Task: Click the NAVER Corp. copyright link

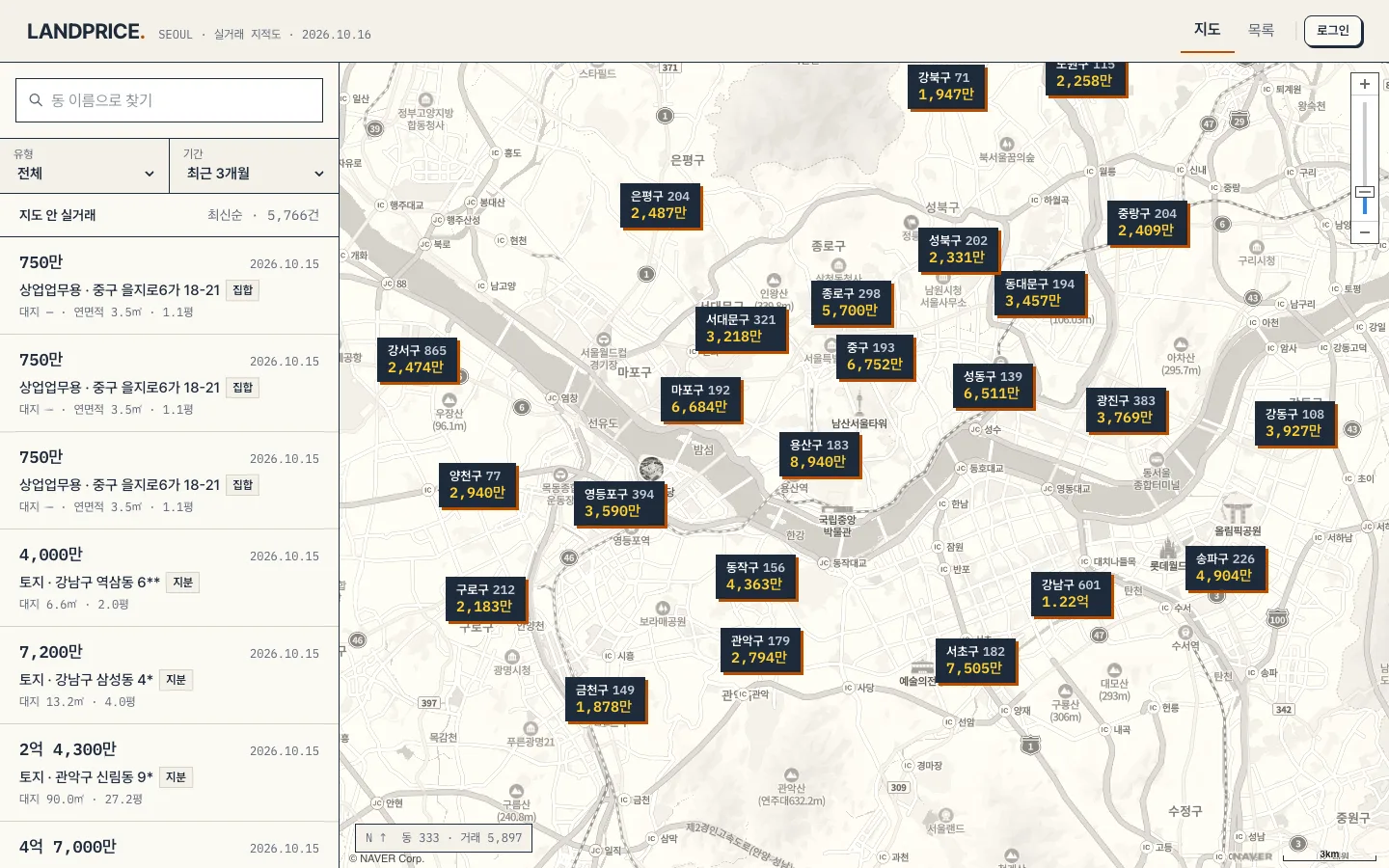Action: [x=386, y=858]
